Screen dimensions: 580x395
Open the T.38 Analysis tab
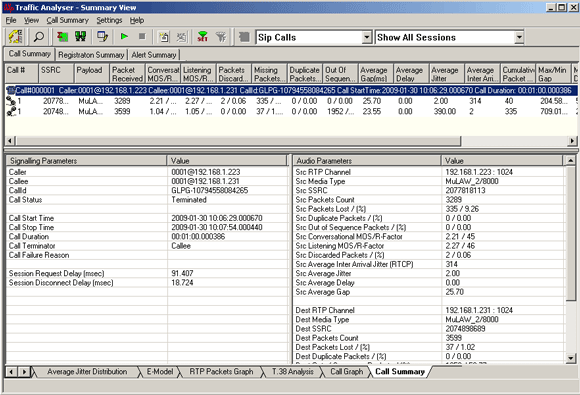[293, 372]
